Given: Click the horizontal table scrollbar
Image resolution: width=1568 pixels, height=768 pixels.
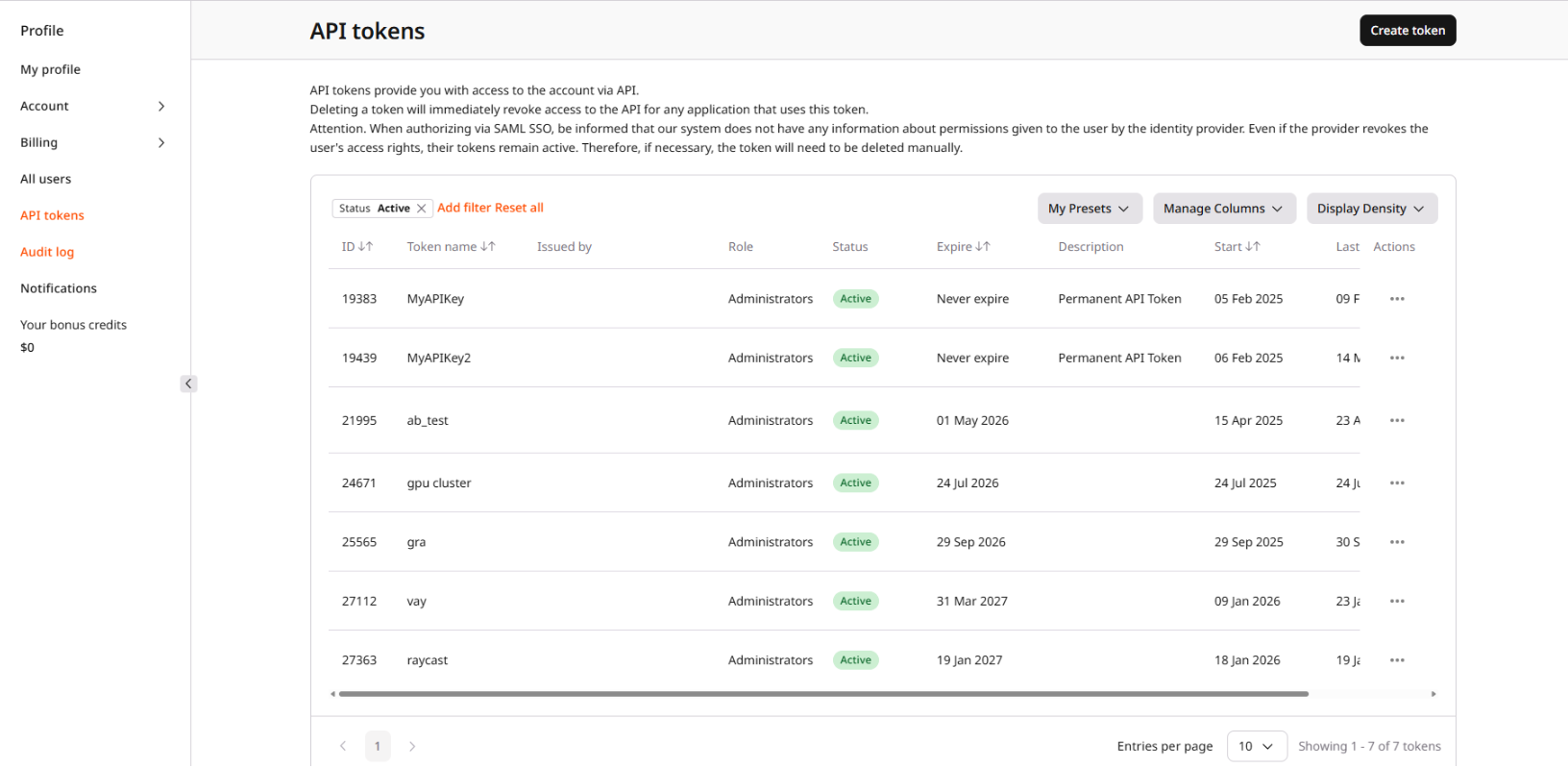Looking at the screenshot, I should click(822, 693).
